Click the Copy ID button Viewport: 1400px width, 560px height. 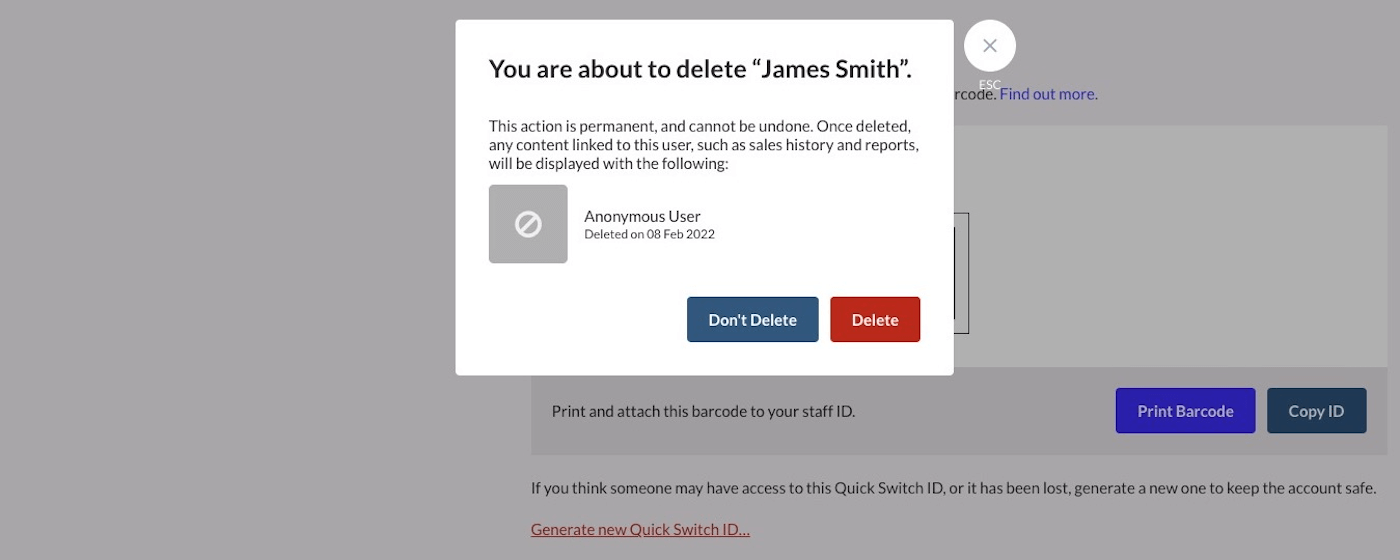pyautogui.click(x=1316, y=411)
